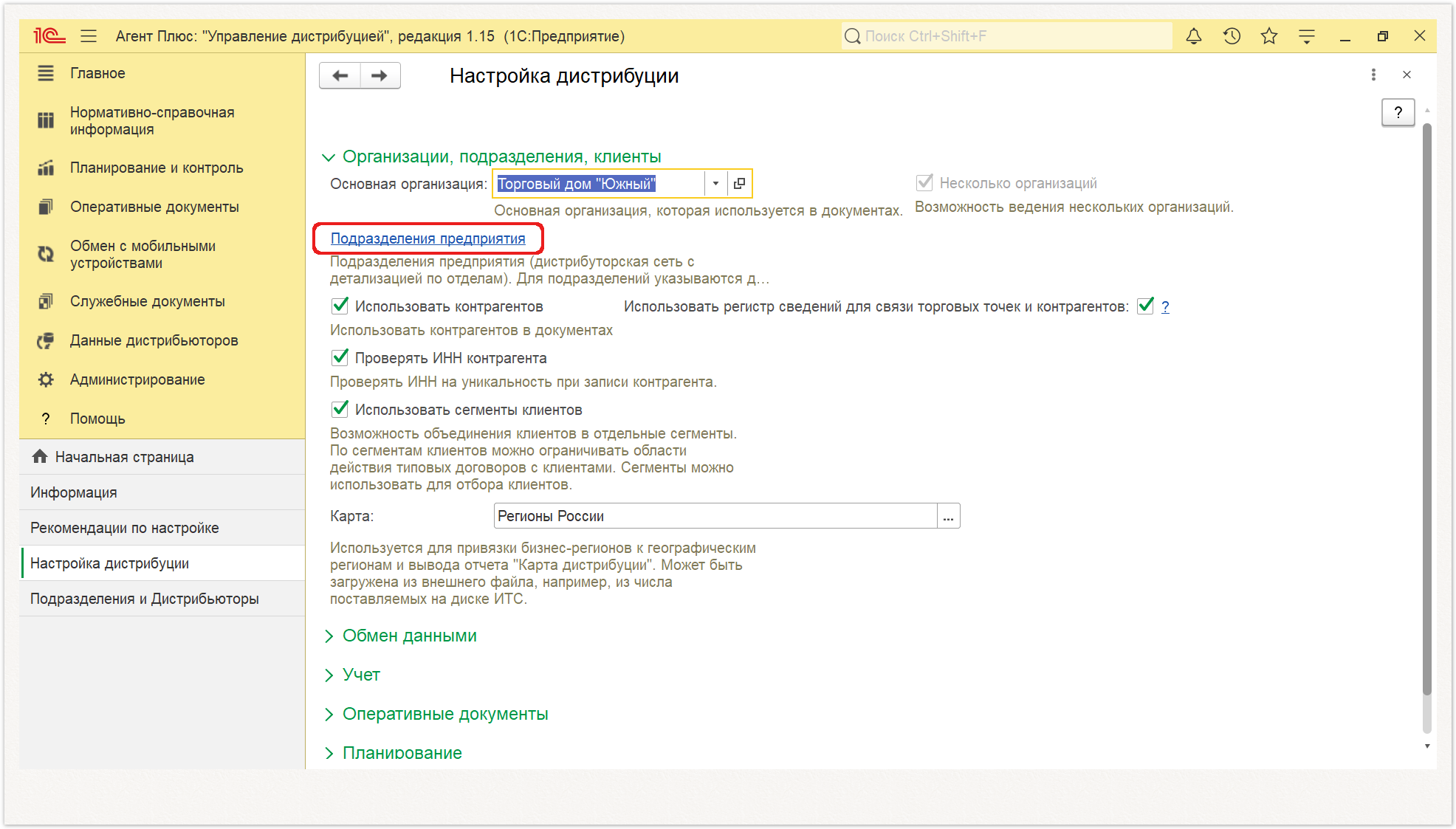Click the home icon of Начальная страница
Viewport: 1456px width, 829px height.
(40, 456)
